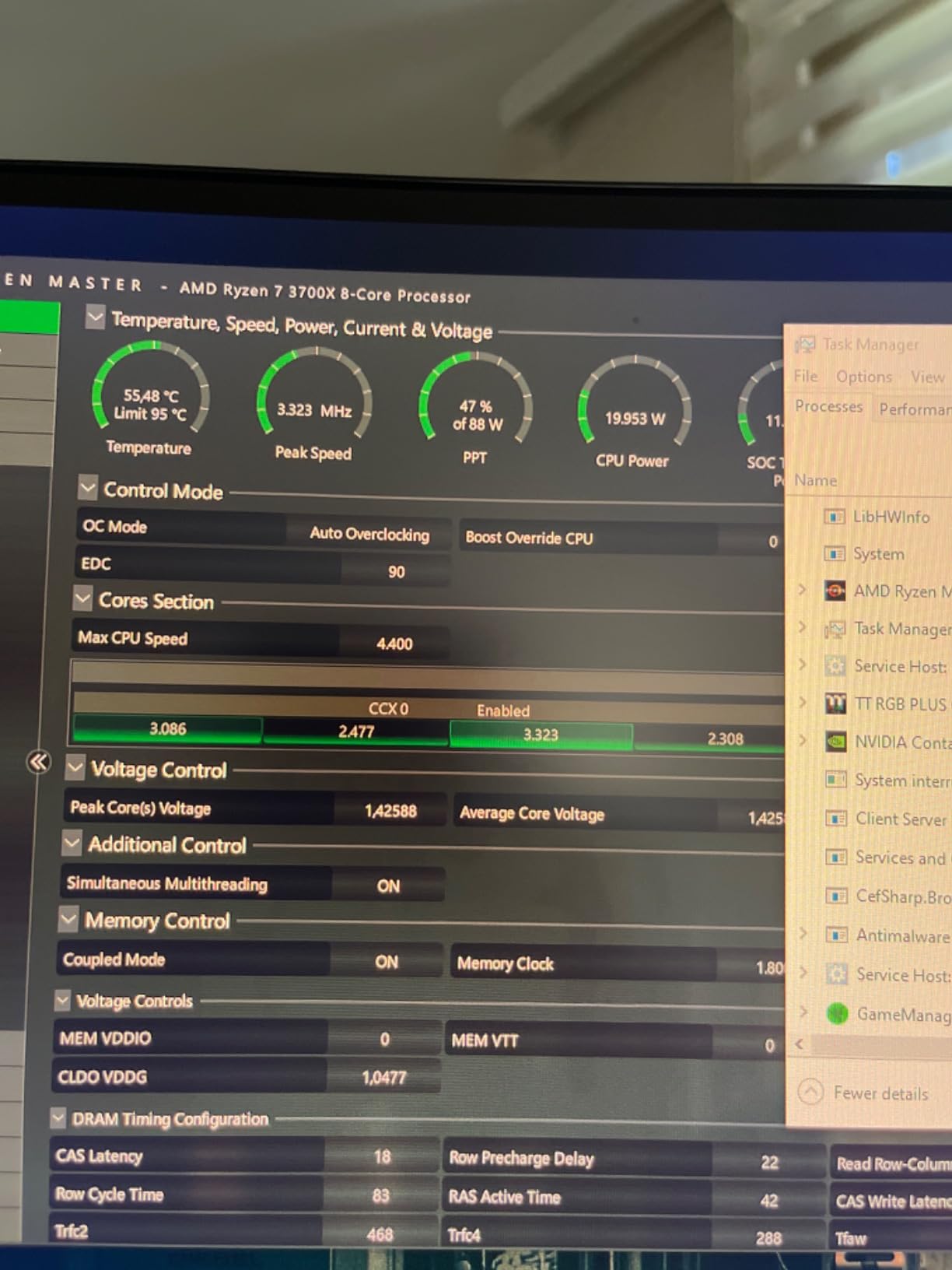Collapse the Additional Control section

coord(72,843)
